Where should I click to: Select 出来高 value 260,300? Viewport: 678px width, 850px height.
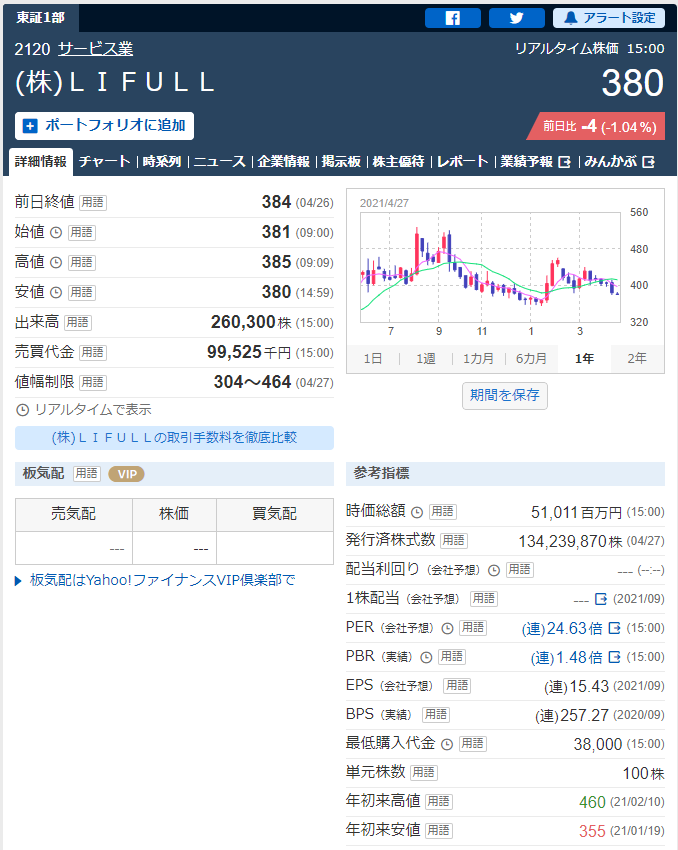pos(243,323)
